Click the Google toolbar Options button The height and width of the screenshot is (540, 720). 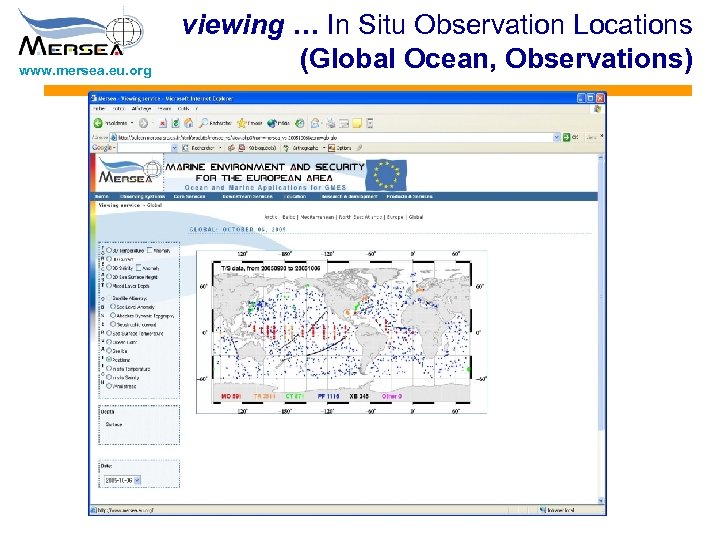[x=340, y=148]
